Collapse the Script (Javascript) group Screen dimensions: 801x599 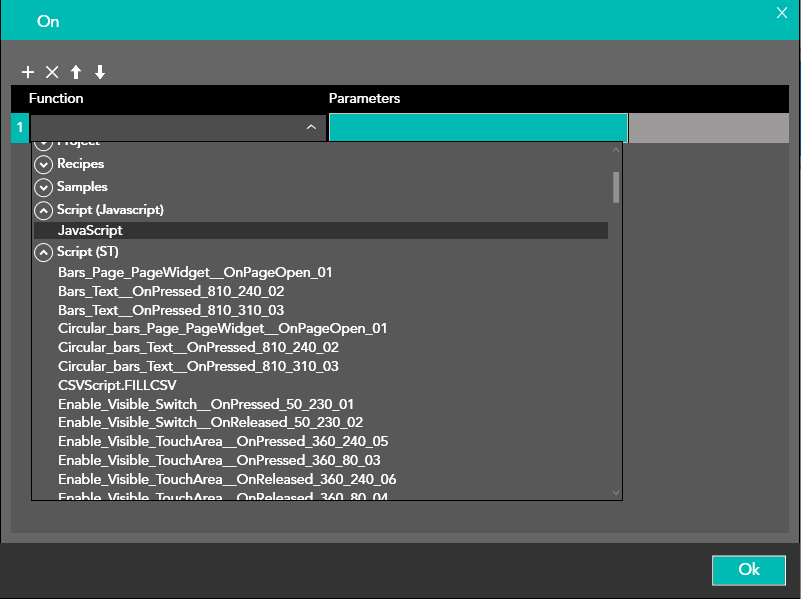point(43,210)
